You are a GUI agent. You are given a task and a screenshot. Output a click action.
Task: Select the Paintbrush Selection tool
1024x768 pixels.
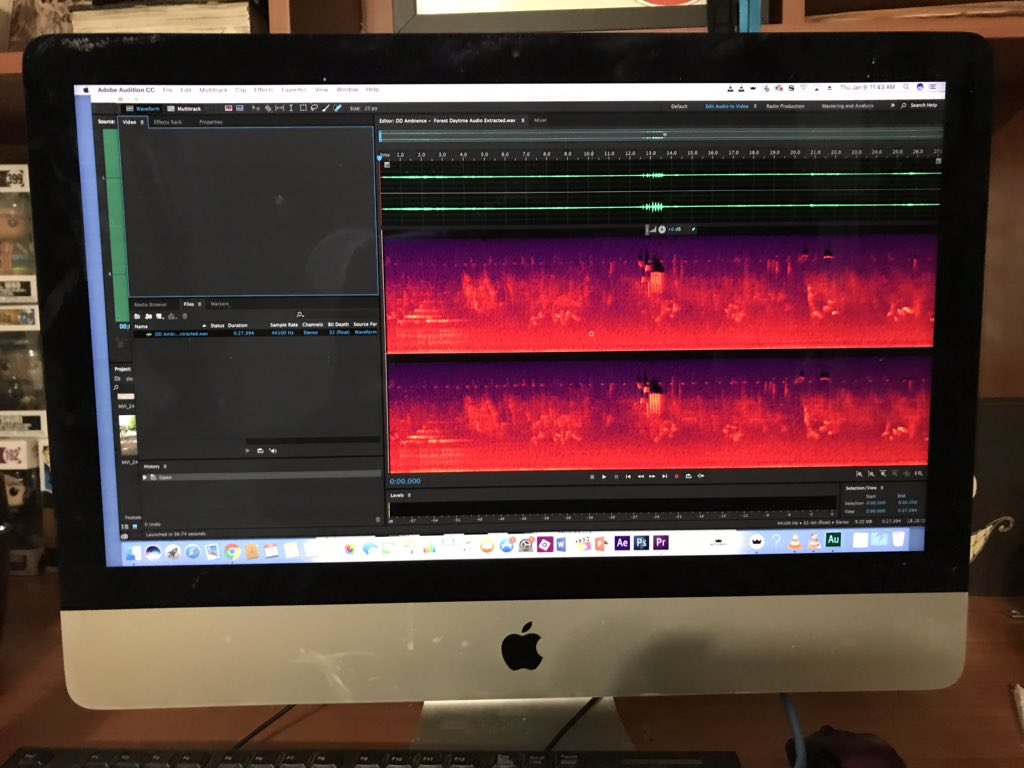click(326, 108)
